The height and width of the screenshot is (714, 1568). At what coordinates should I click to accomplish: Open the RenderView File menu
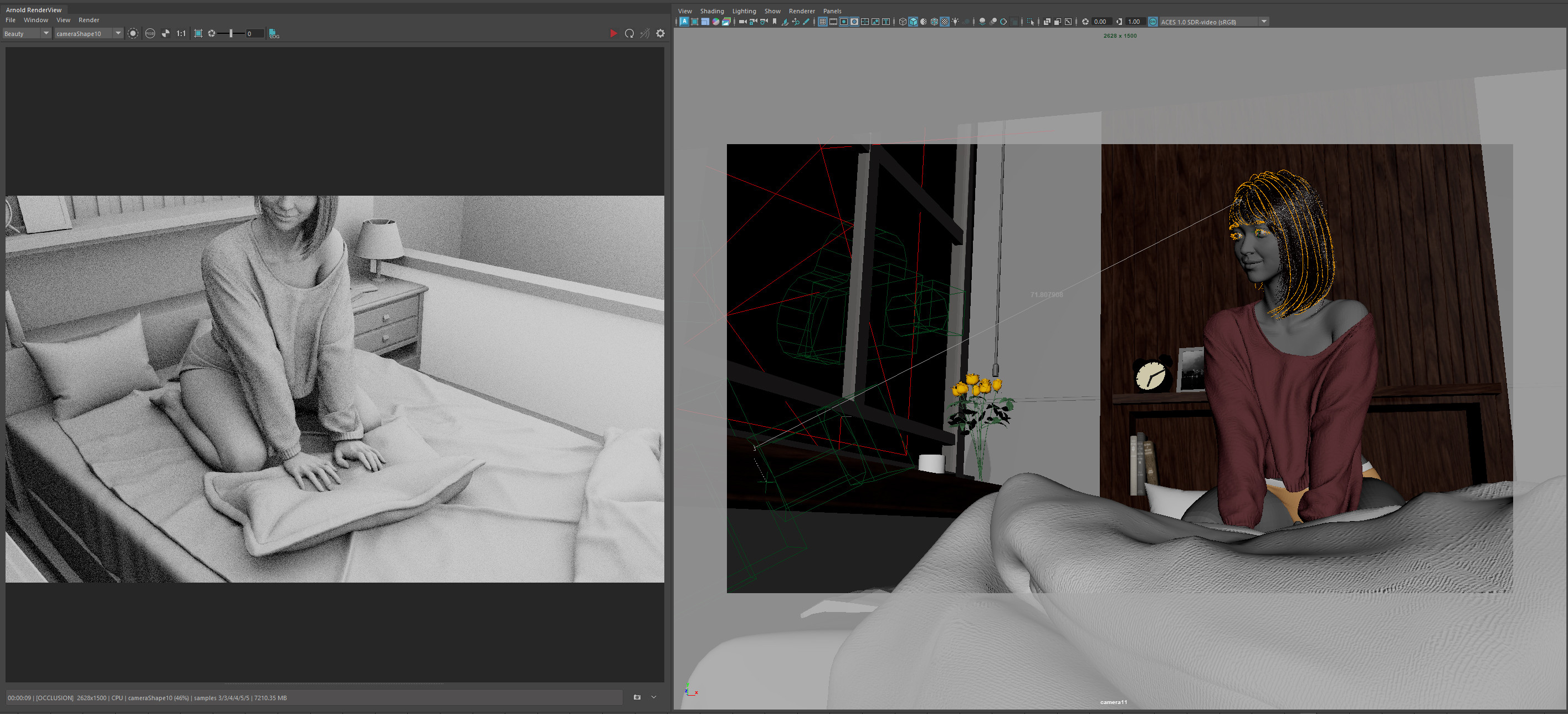pos(11,20)
